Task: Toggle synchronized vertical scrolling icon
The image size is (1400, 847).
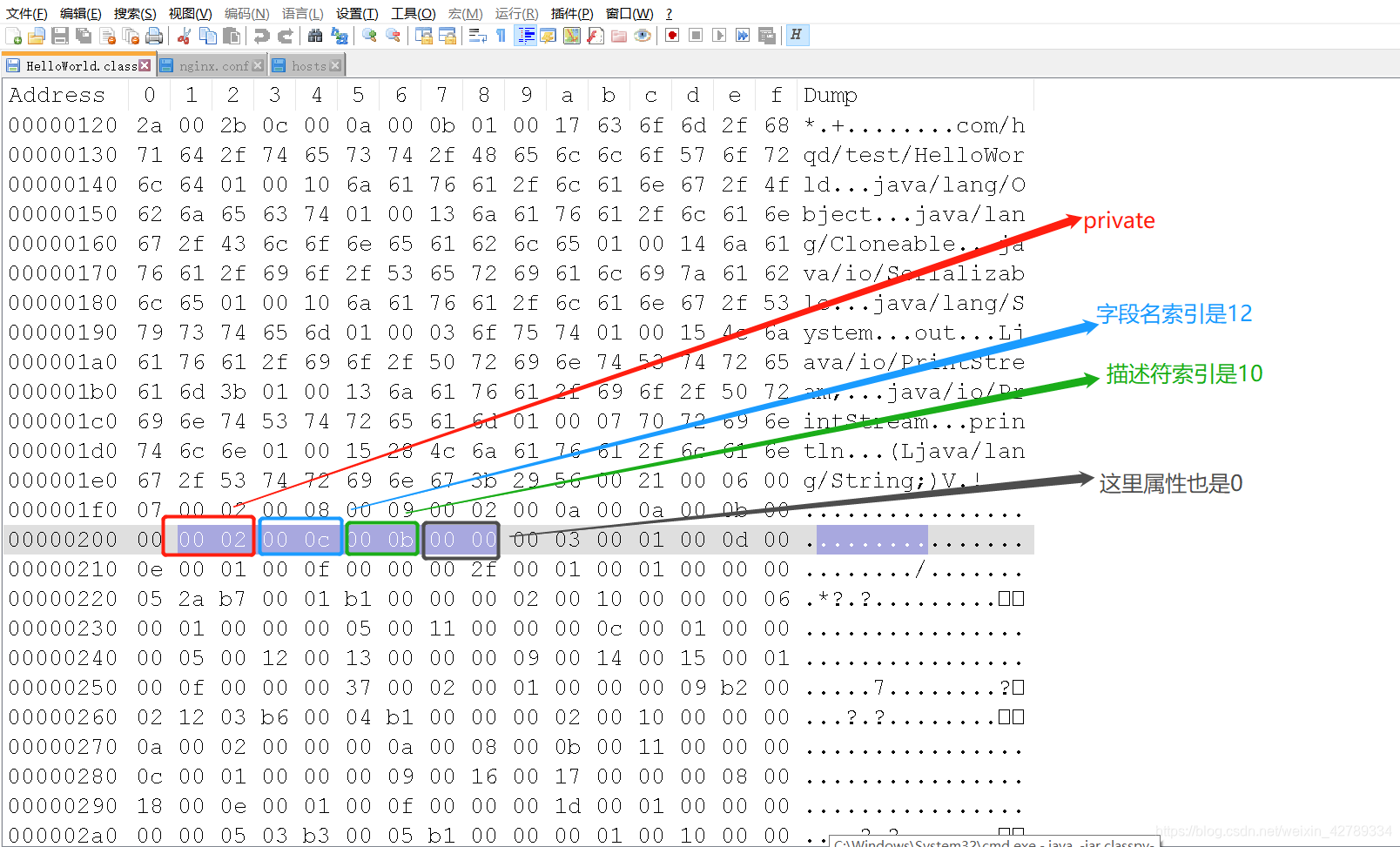Action: [x=424, y=36]
